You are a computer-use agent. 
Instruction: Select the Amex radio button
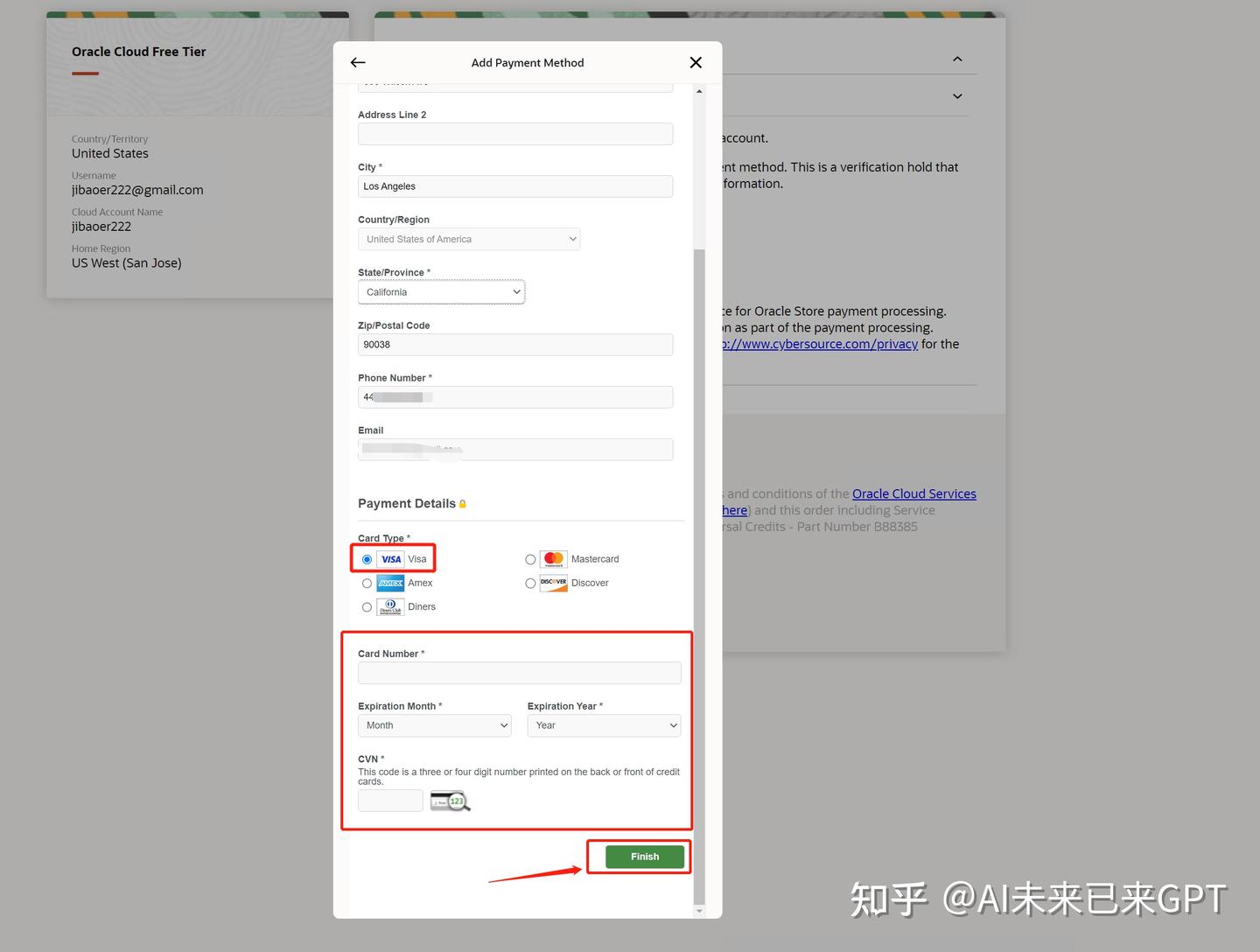[x=367, y=584]
